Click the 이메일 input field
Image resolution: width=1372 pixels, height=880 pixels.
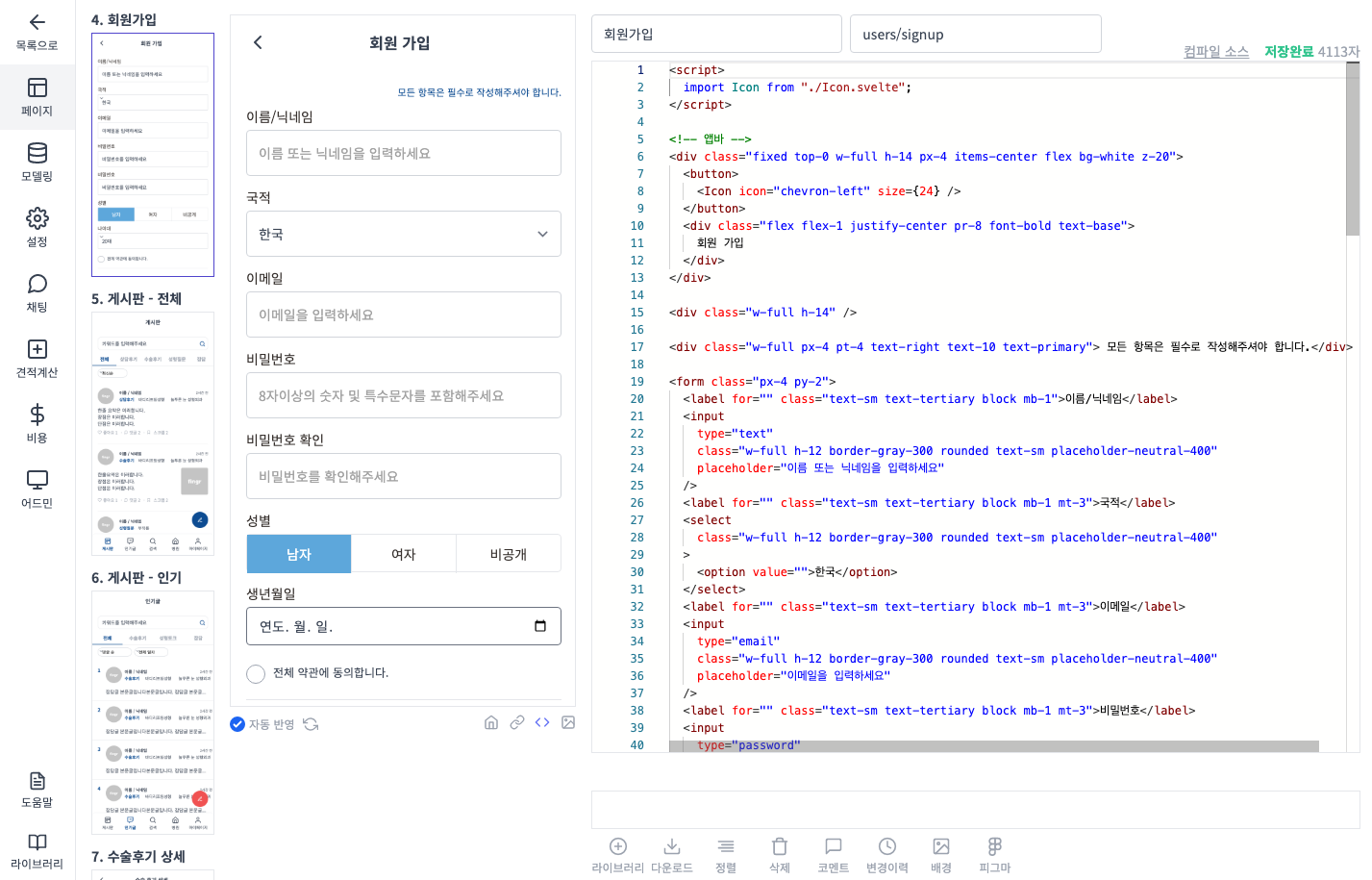[x=404, y=314]
